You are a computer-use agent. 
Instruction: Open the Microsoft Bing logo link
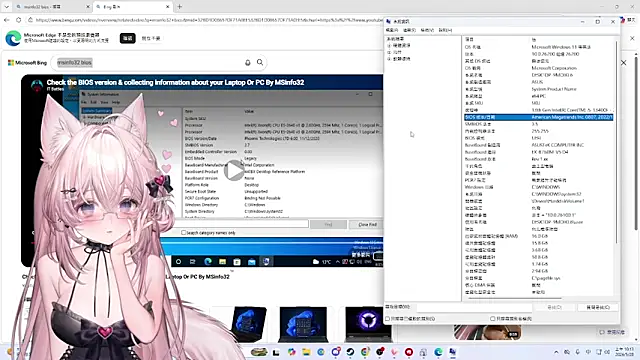click(x=27, y=63)
